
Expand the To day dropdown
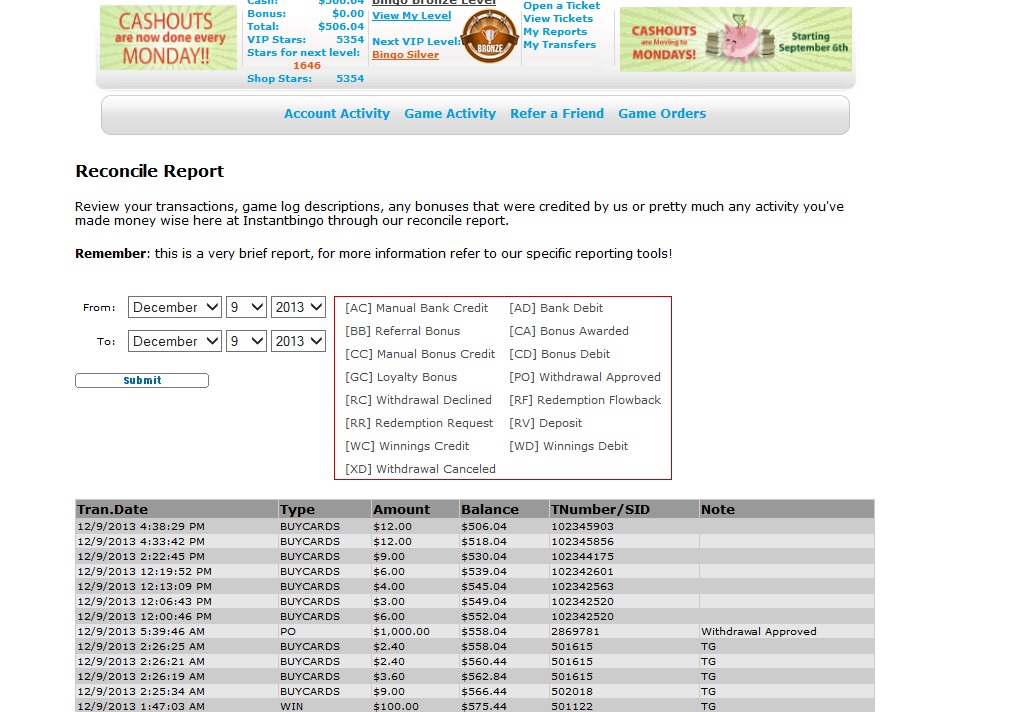(x=247, y=342)
